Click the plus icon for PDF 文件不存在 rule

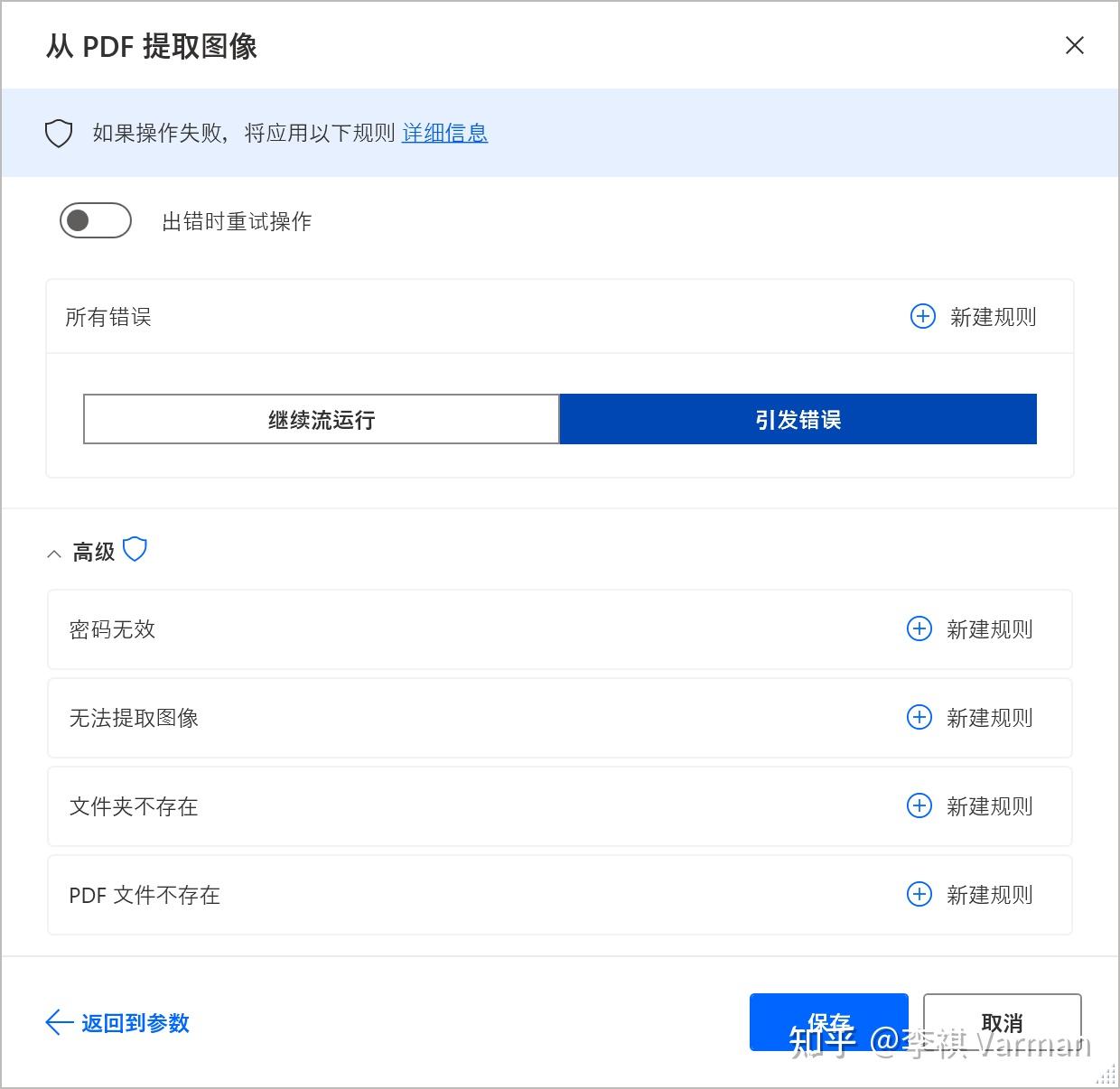click(919, 894)
